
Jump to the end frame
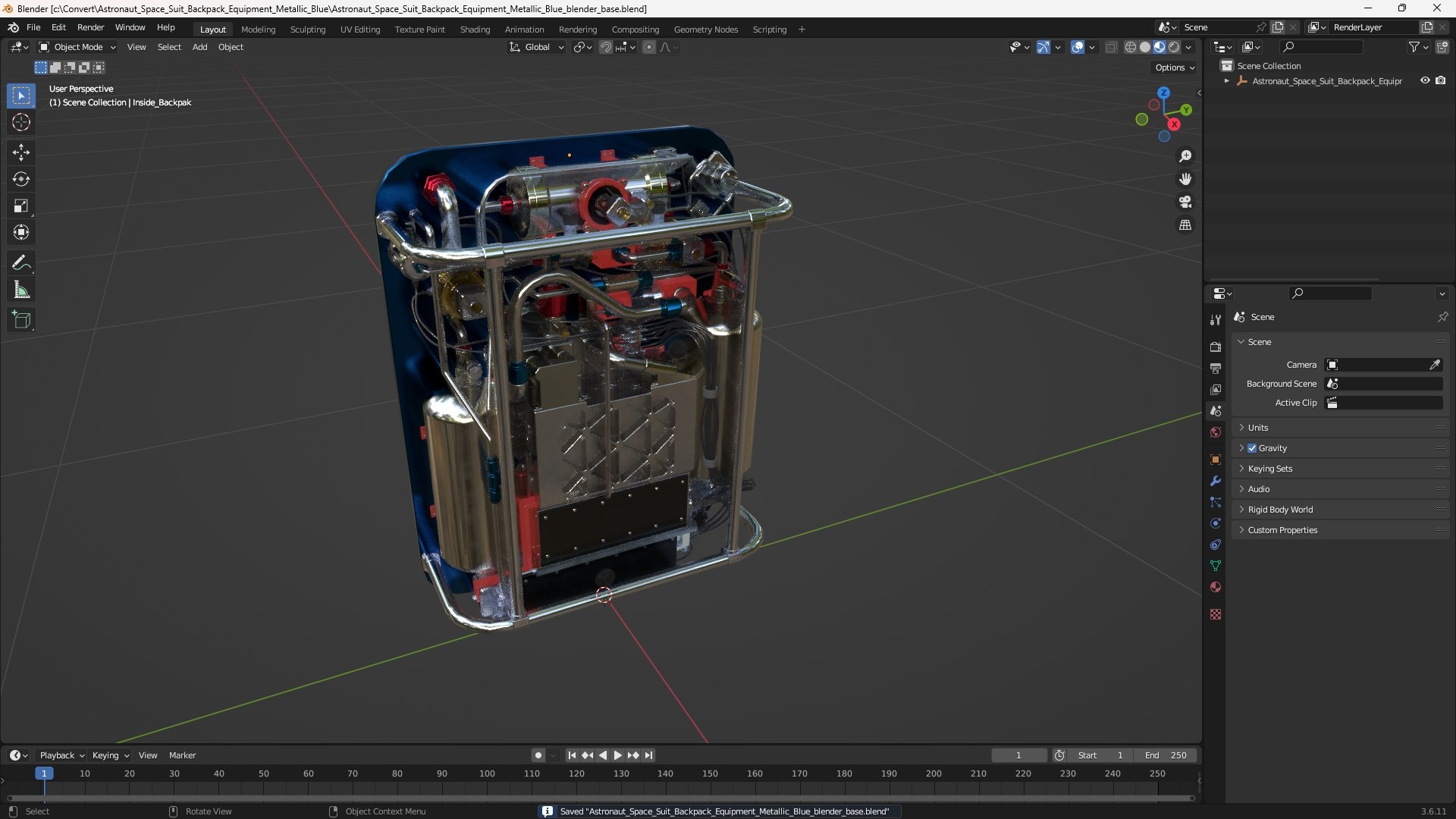pyautogui.click(x=648, y=755)
